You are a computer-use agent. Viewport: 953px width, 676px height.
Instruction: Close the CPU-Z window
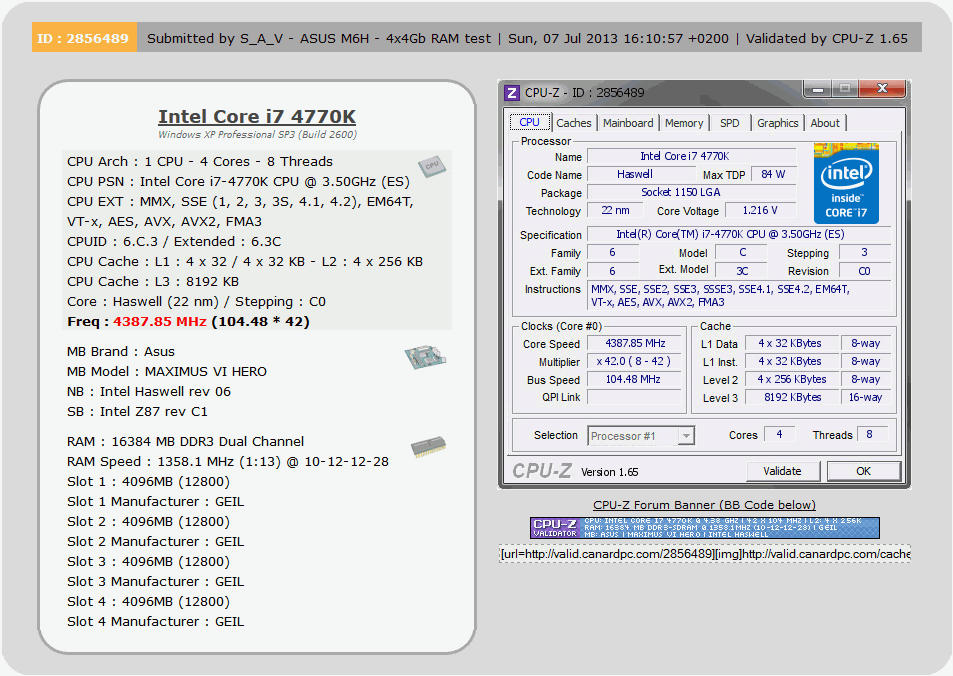(x=882, y=89)
